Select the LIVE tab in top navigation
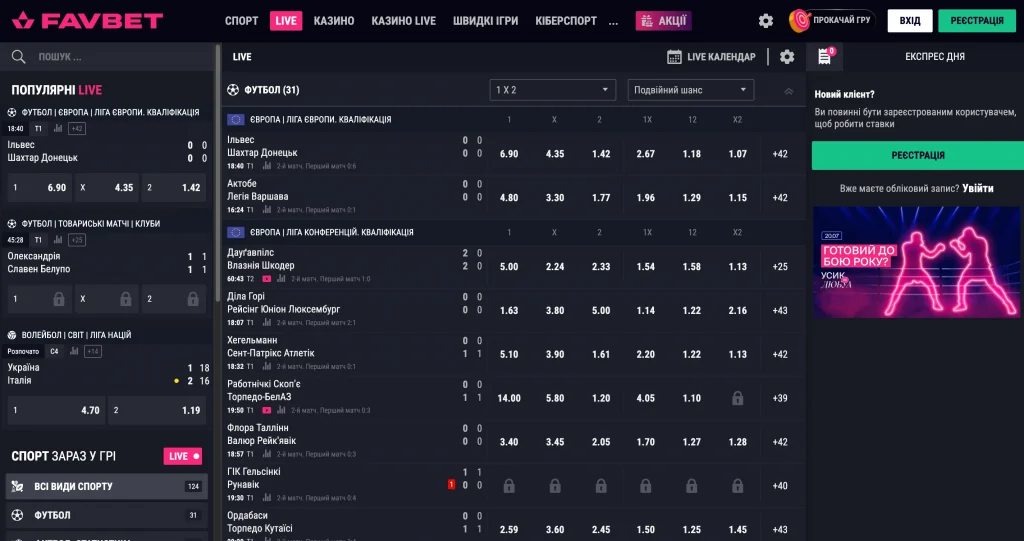Image resolution: width=1024 pixels, height=541 pixels. (x=286, y=21)
